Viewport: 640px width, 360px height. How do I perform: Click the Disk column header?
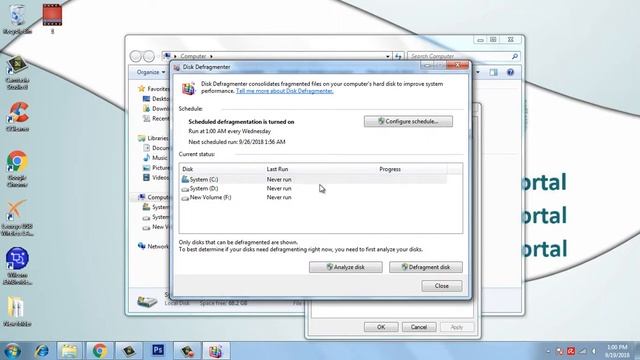click(x=222, y=169)
